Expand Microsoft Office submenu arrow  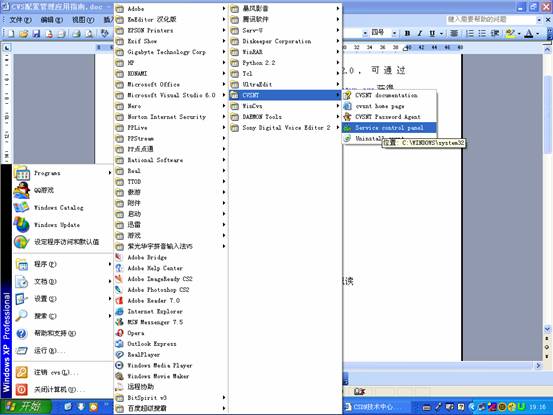224,84
